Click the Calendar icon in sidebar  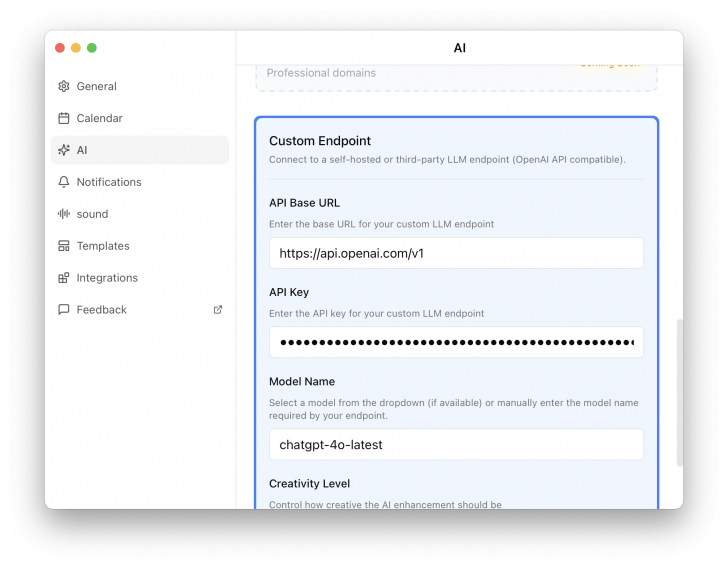[64, 119]
